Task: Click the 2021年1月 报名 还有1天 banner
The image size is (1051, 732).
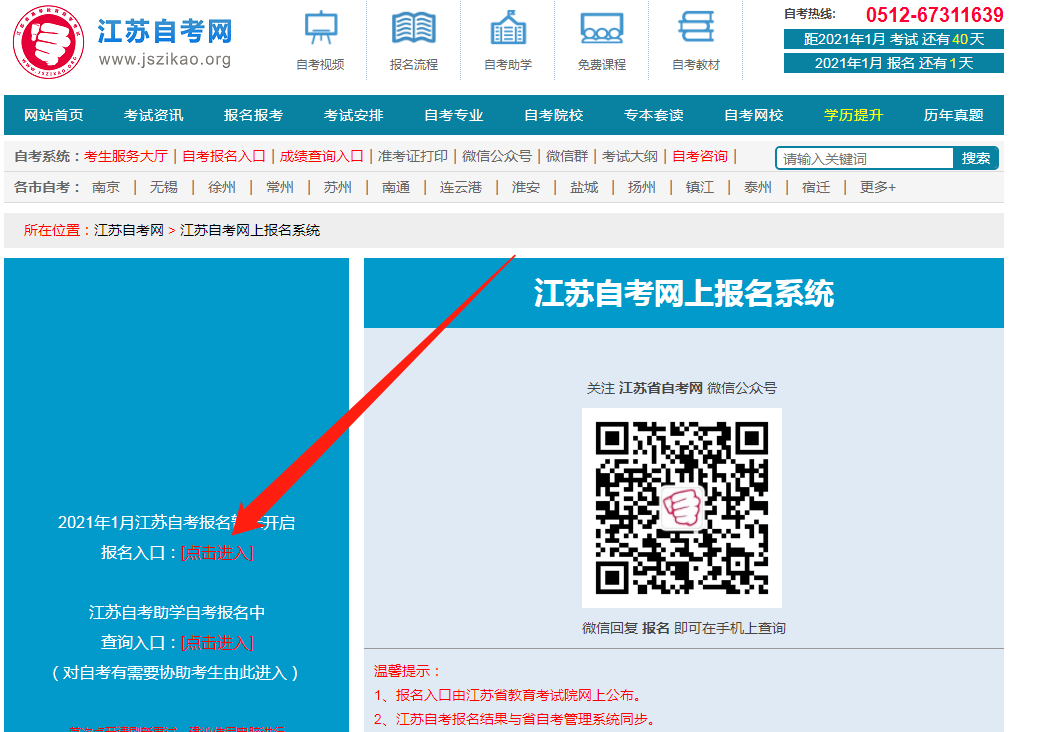Action: [x=893, y=63]
